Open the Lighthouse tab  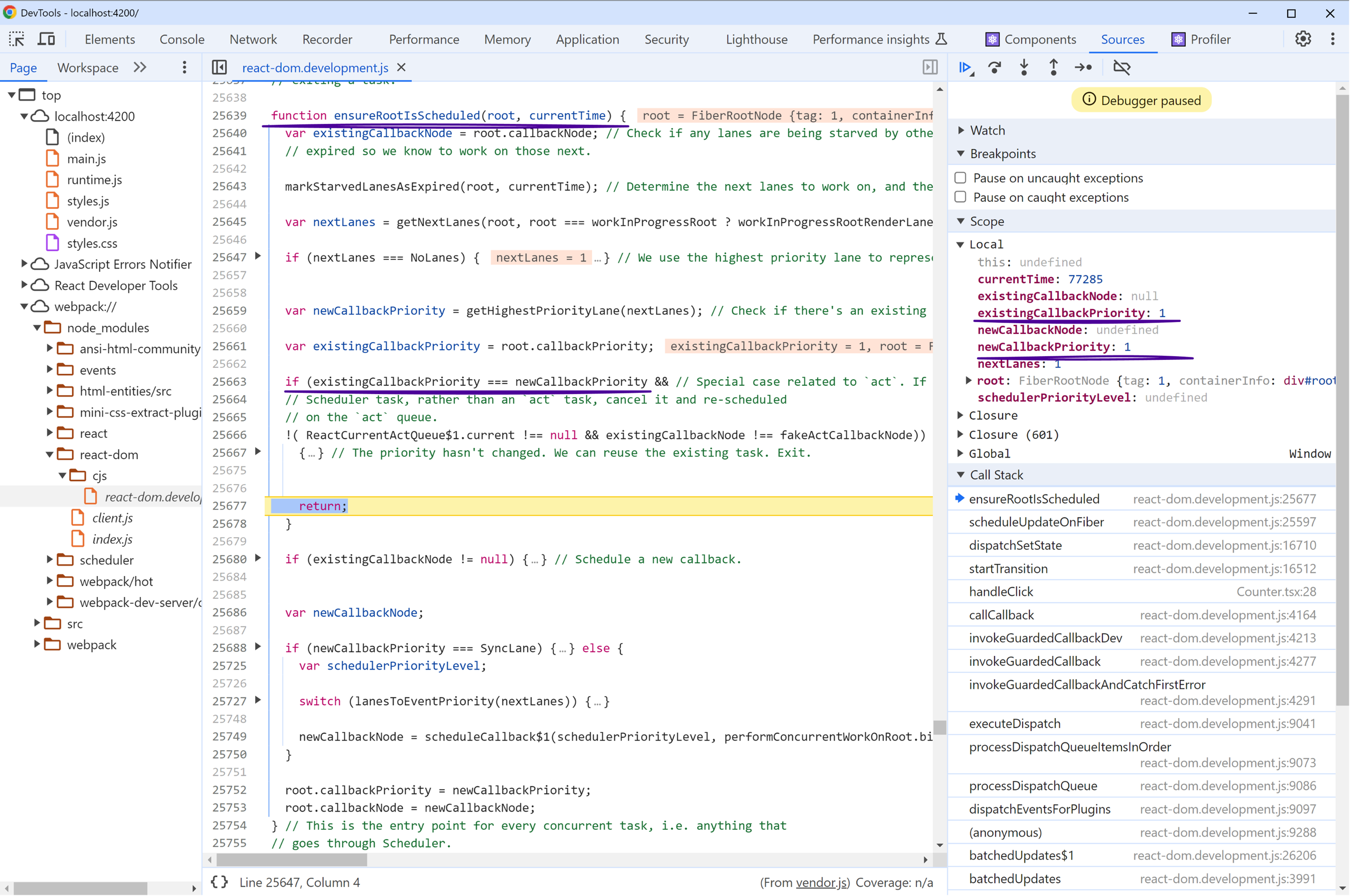tap(756, 39)
